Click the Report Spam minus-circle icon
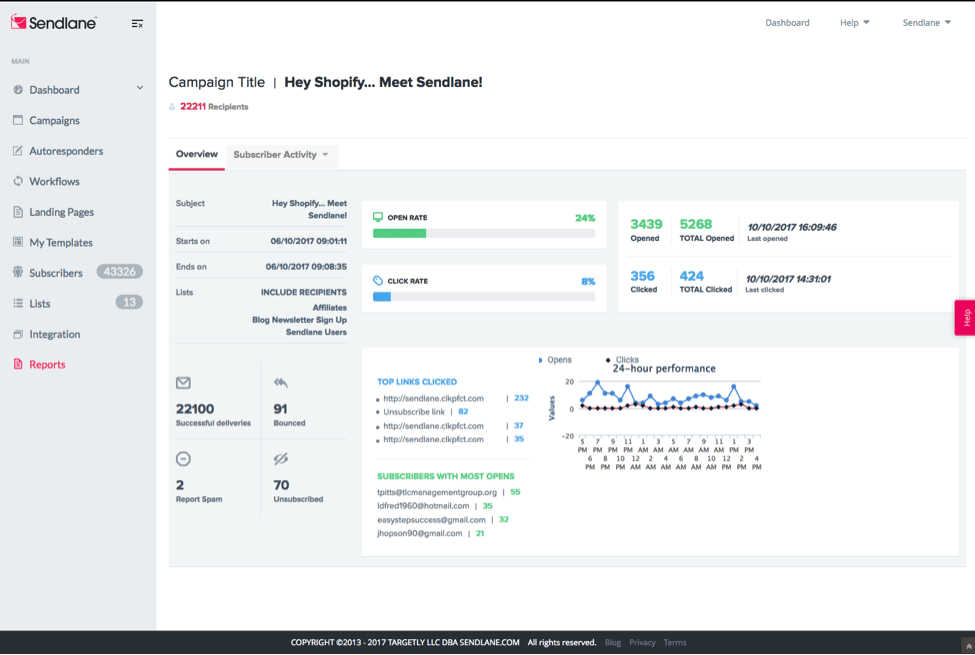Image resolution: width=975 pixels, height=655 pixels. (x=183, y=459)
